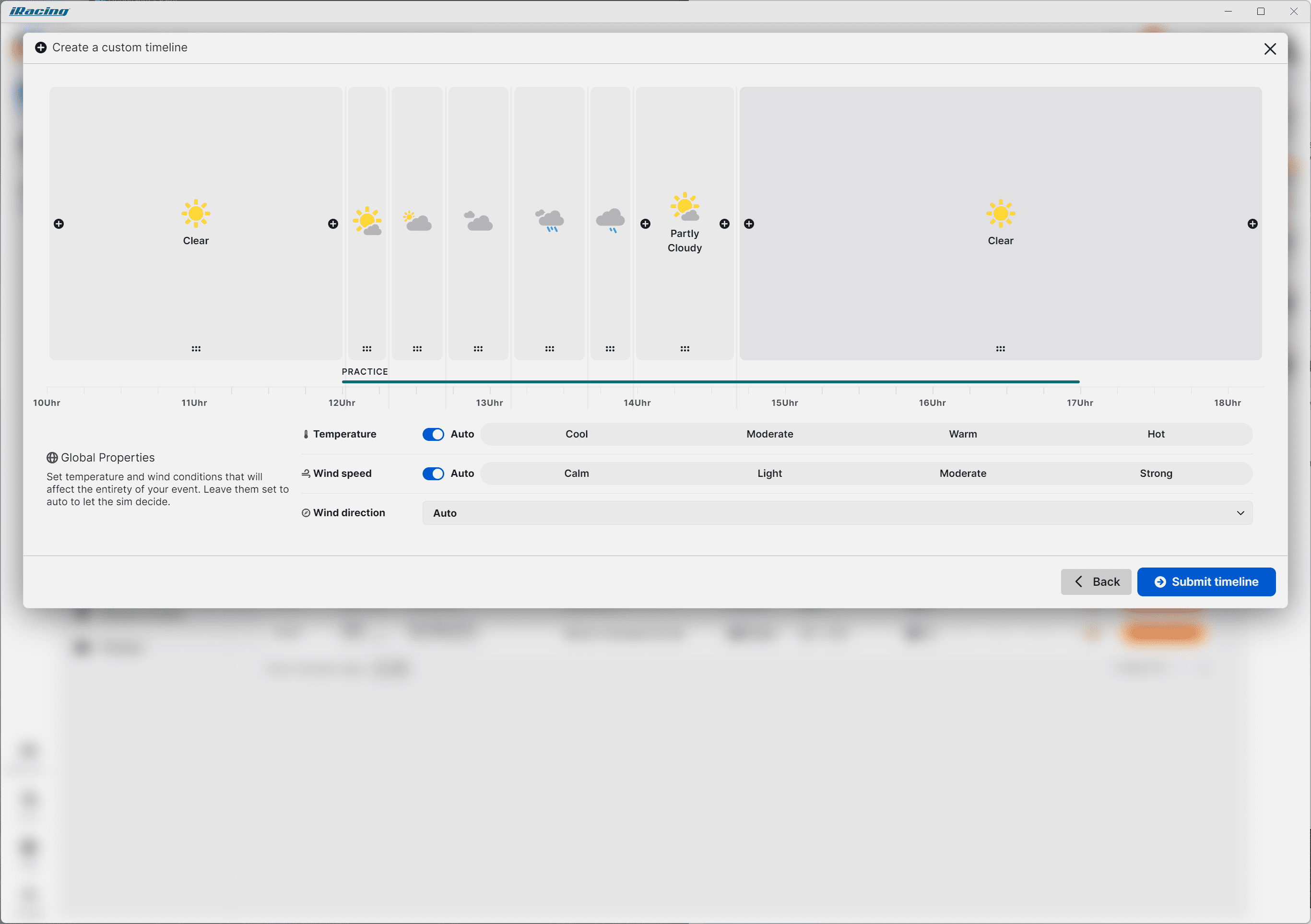Viewport: 1311px width, 924px height.
Task: Click plus icon at left timeline edge
Action: (x=59, y=224)
